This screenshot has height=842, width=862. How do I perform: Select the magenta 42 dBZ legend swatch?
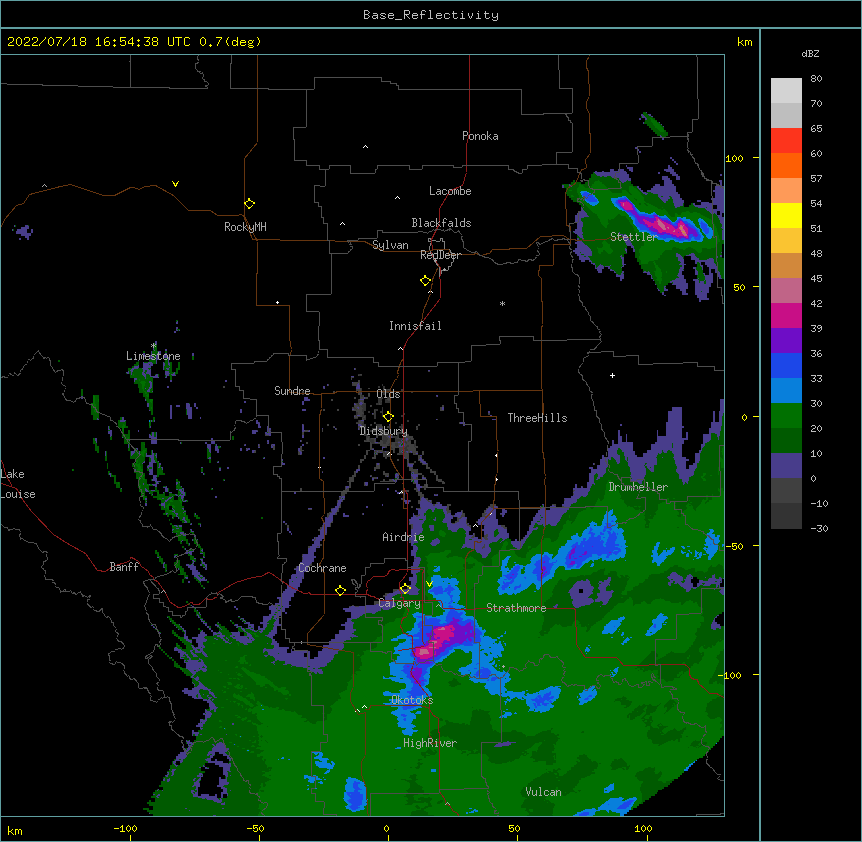786,315
